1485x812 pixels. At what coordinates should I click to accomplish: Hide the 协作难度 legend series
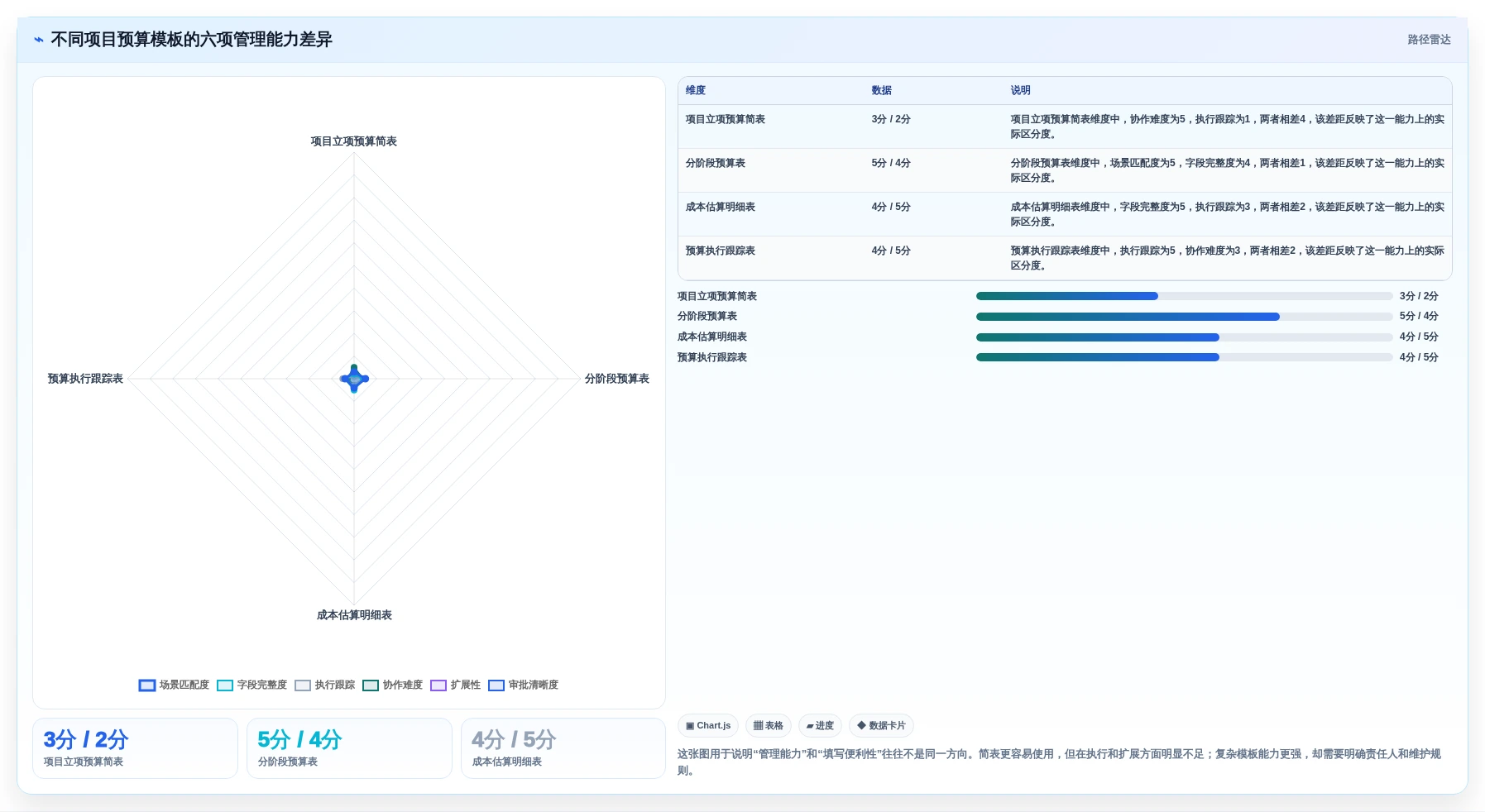coord(392,685)
